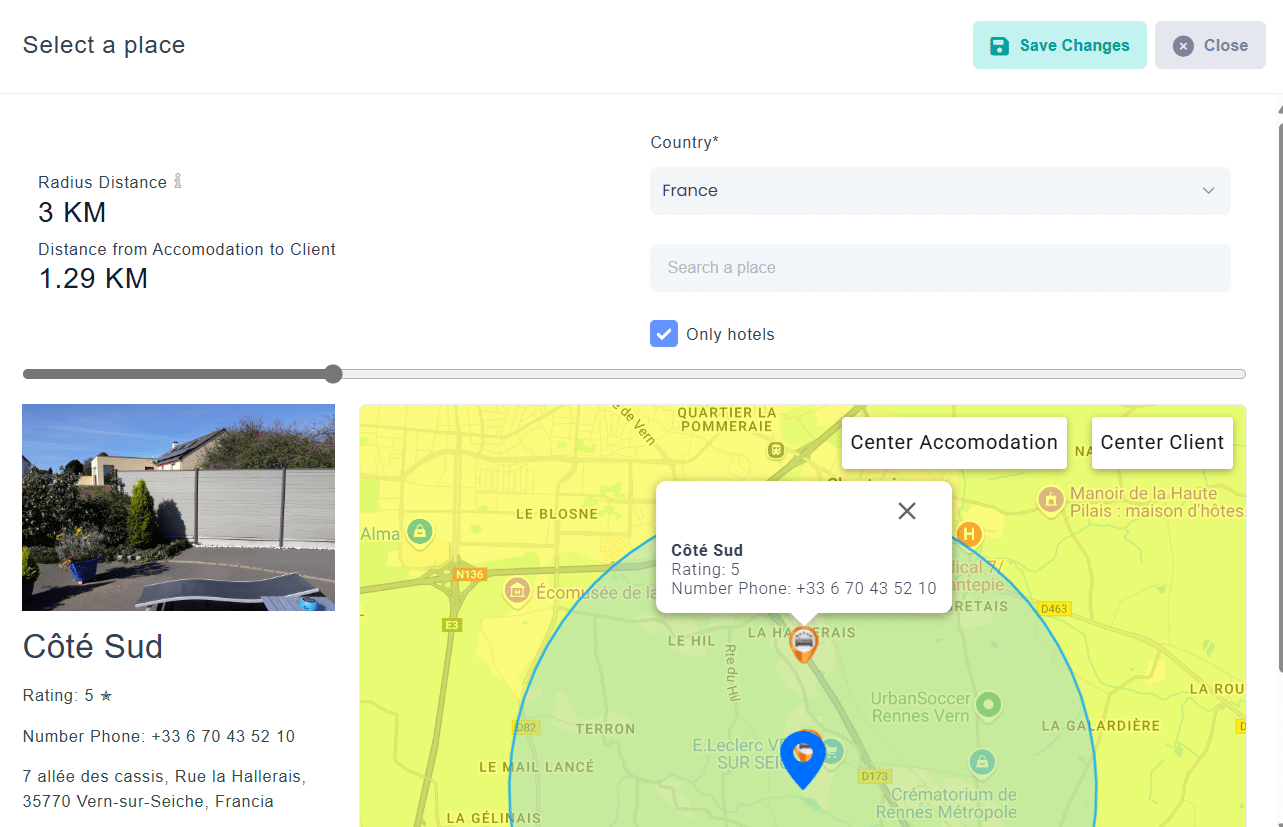Click the Écomusée museum marker on map
The image size is (1283, 827).
pyautogui.click(x=517, y=591)
